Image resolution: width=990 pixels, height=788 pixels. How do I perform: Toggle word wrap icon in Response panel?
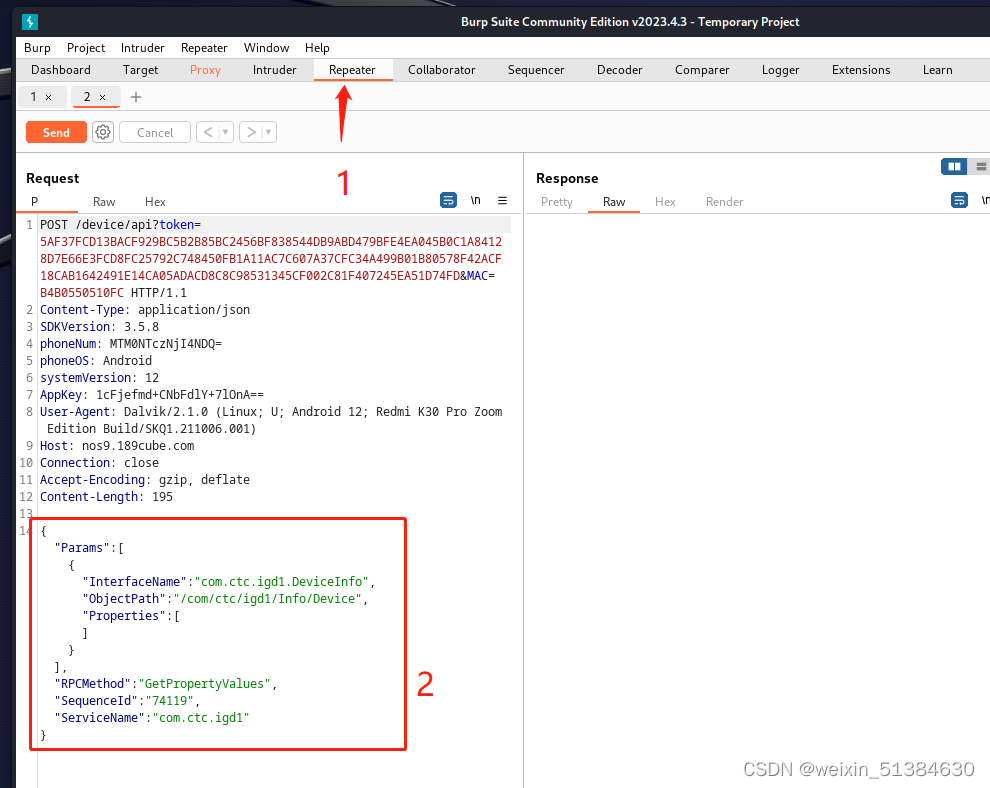(x=959, y=200)
